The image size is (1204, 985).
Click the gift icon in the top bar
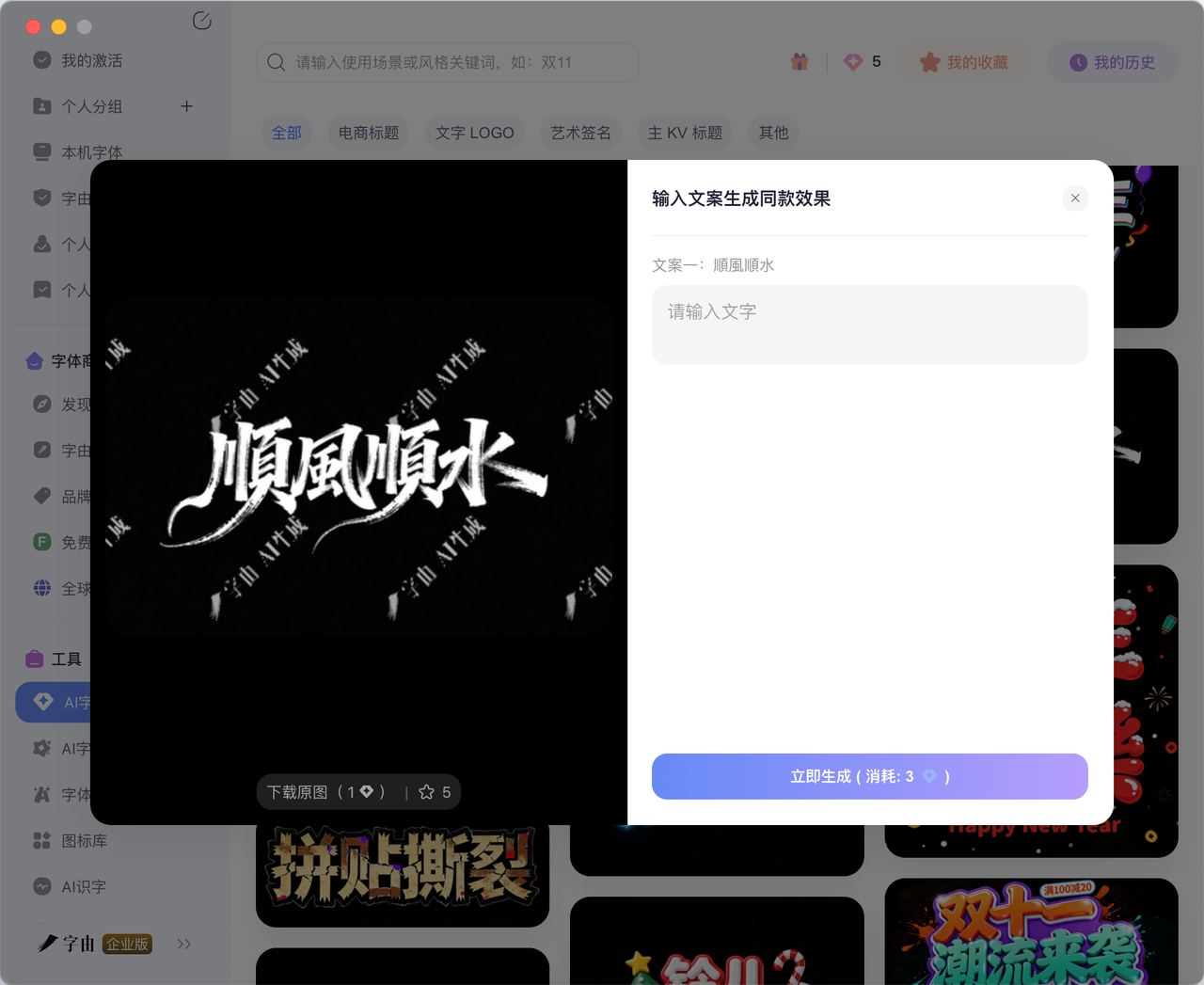[x=799, y=61]
